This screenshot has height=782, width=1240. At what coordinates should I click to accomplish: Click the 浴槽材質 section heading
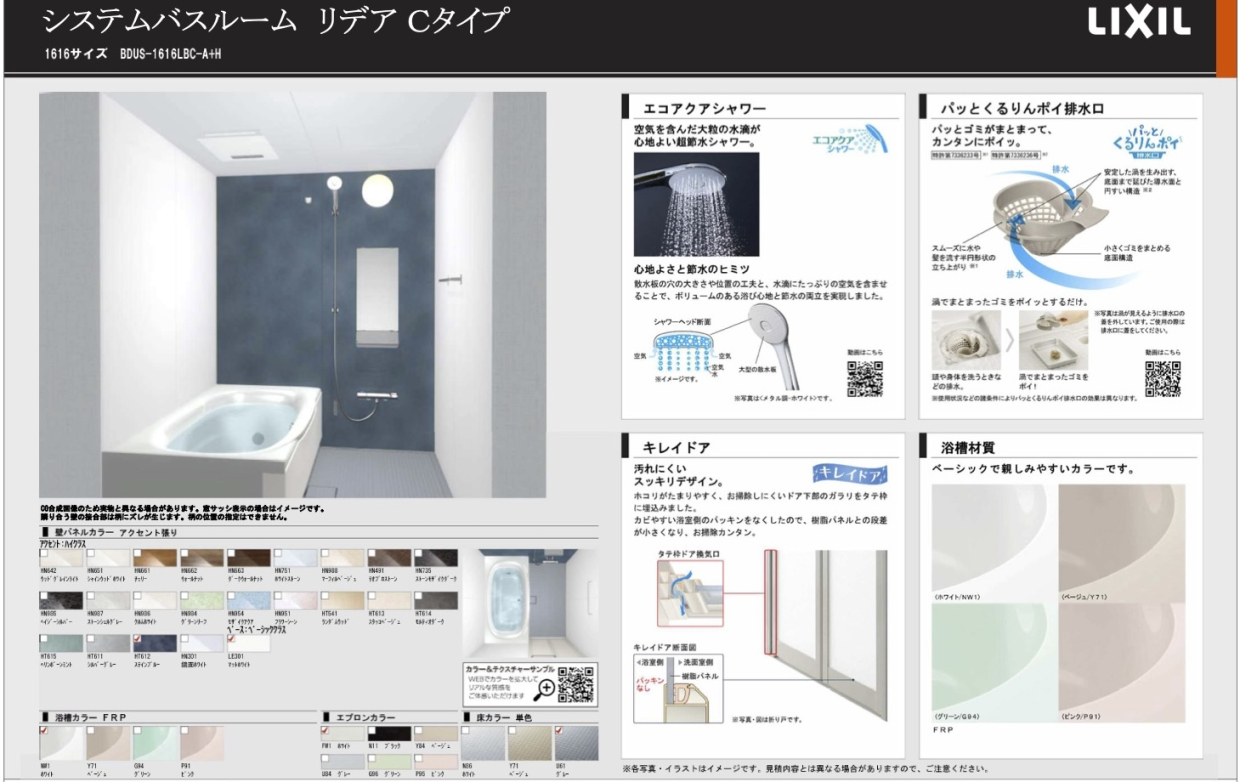(968, 447)
